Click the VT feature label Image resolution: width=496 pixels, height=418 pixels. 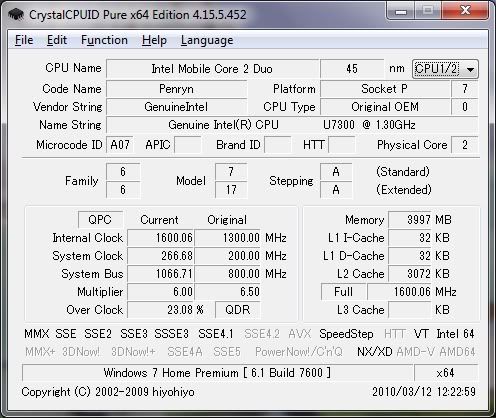pyautogui.click(x=421, y=334)
